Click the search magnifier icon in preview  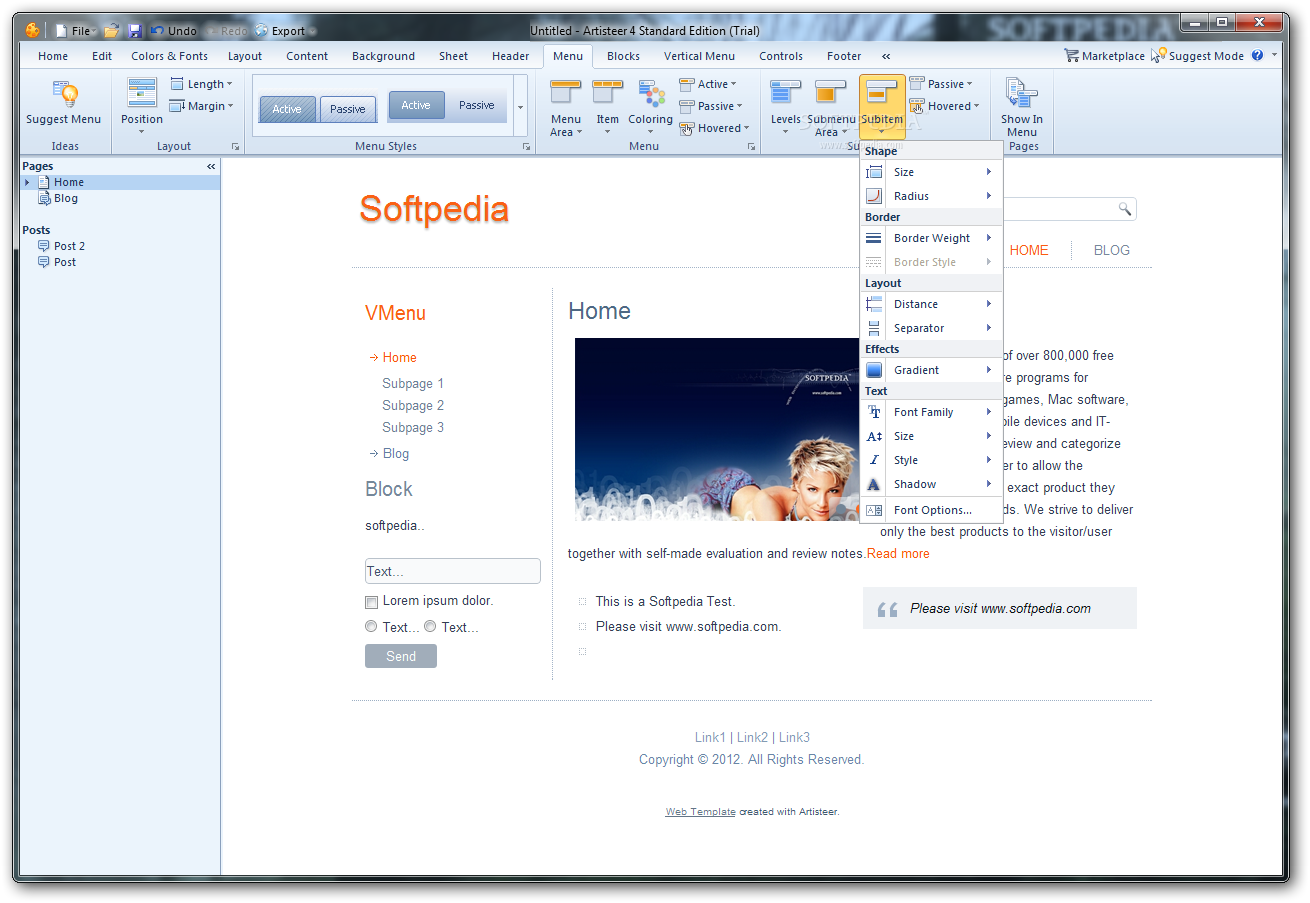pyautogui.click(x=1125, y=209)
